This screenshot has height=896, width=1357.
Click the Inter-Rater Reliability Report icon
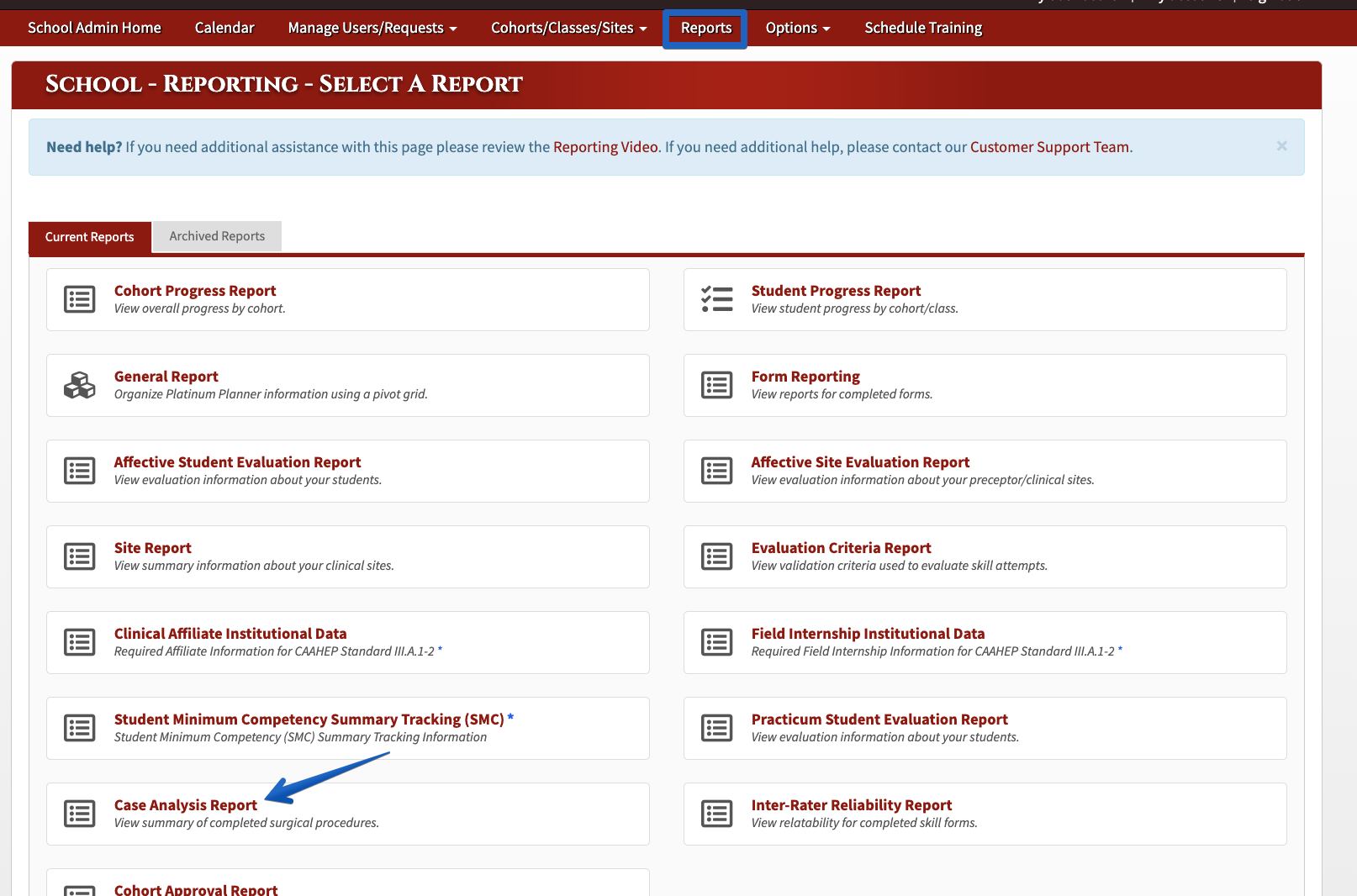tap(717, 814)
